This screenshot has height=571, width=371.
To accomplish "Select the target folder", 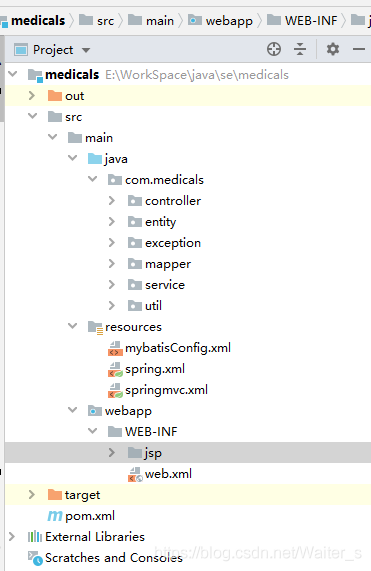I will click(82, 495).
